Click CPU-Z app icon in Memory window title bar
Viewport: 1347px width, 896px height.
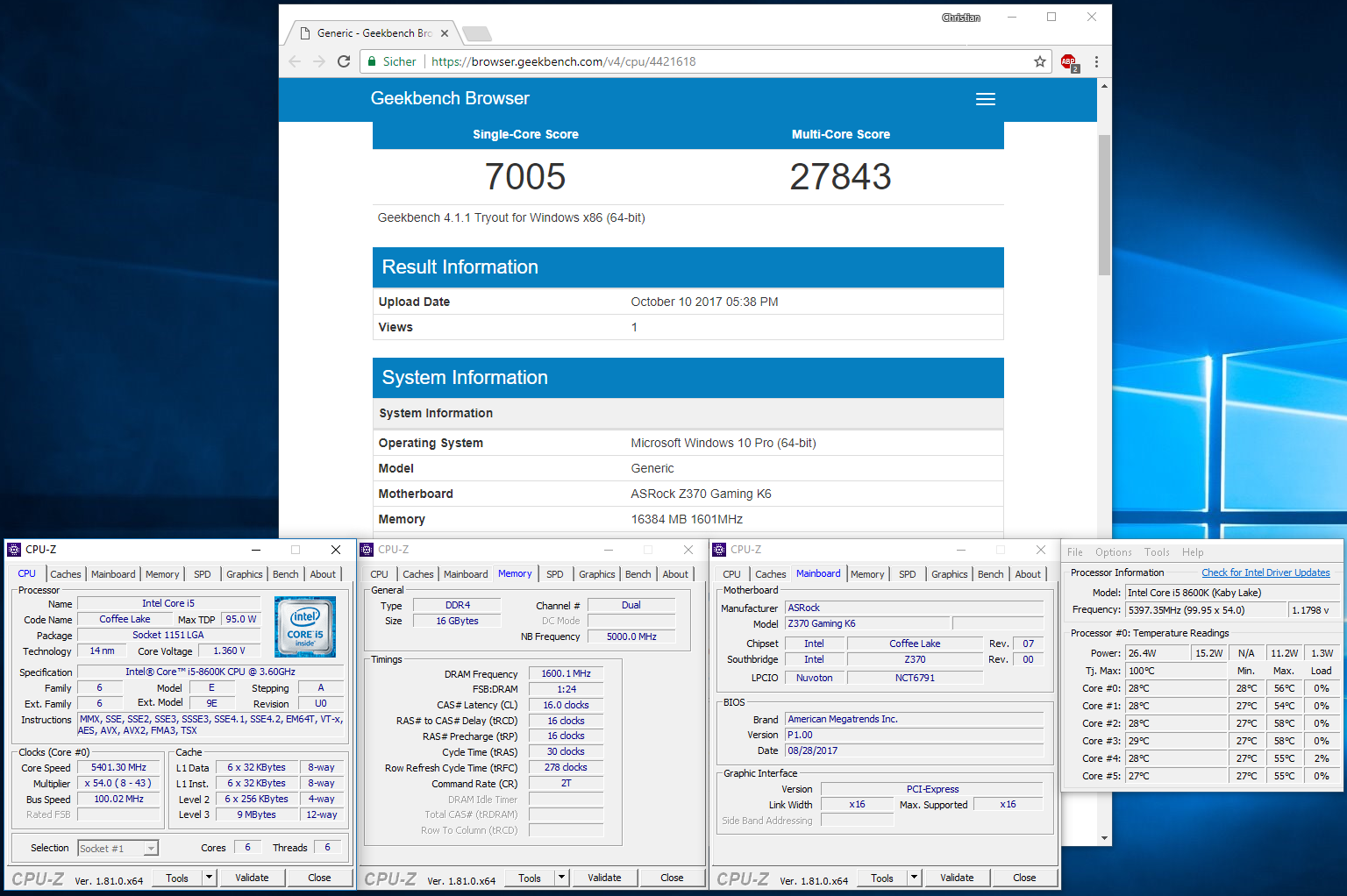pyautogui.click(x=367, y=550)
